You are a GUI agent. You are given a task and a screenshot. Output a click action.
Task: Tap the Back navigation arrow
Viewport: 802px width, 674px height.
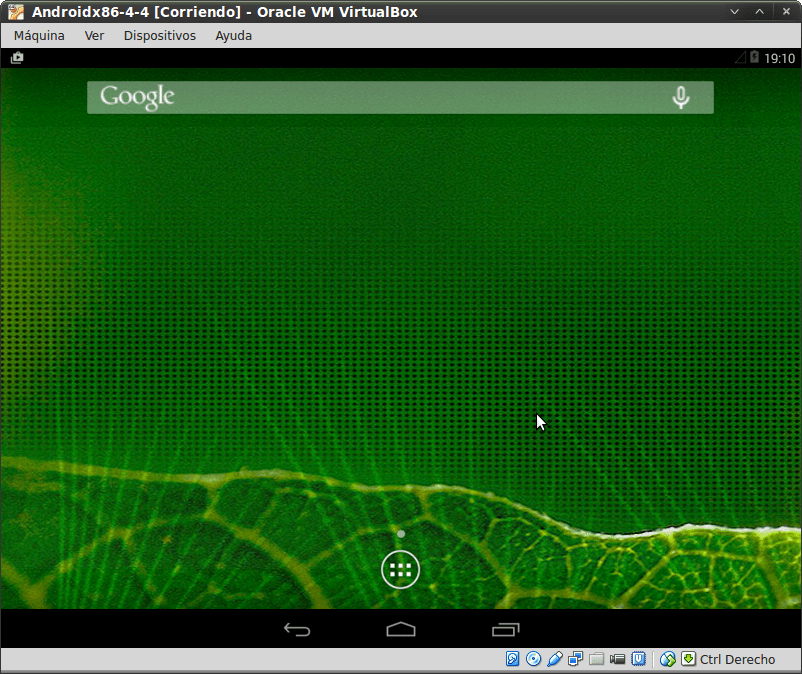[296, 630]
